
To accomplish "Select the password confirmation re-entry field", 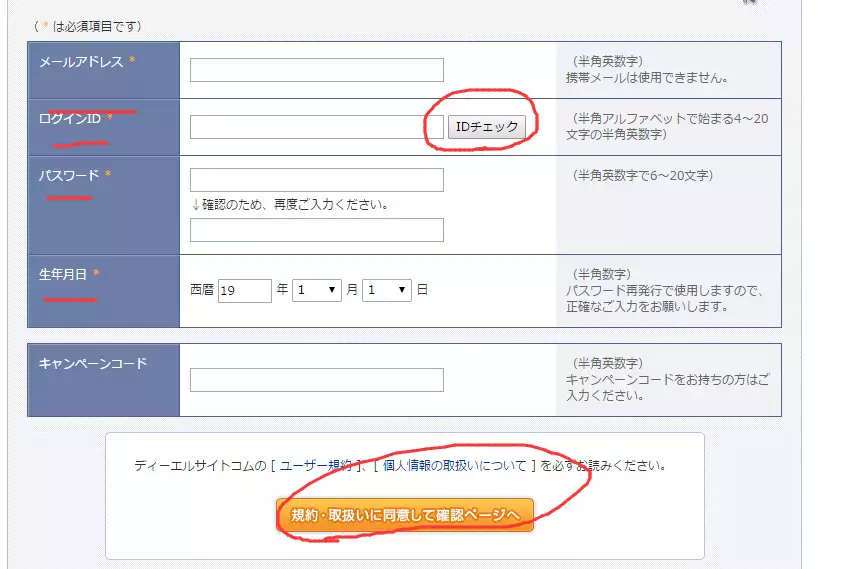I will 316,230.
